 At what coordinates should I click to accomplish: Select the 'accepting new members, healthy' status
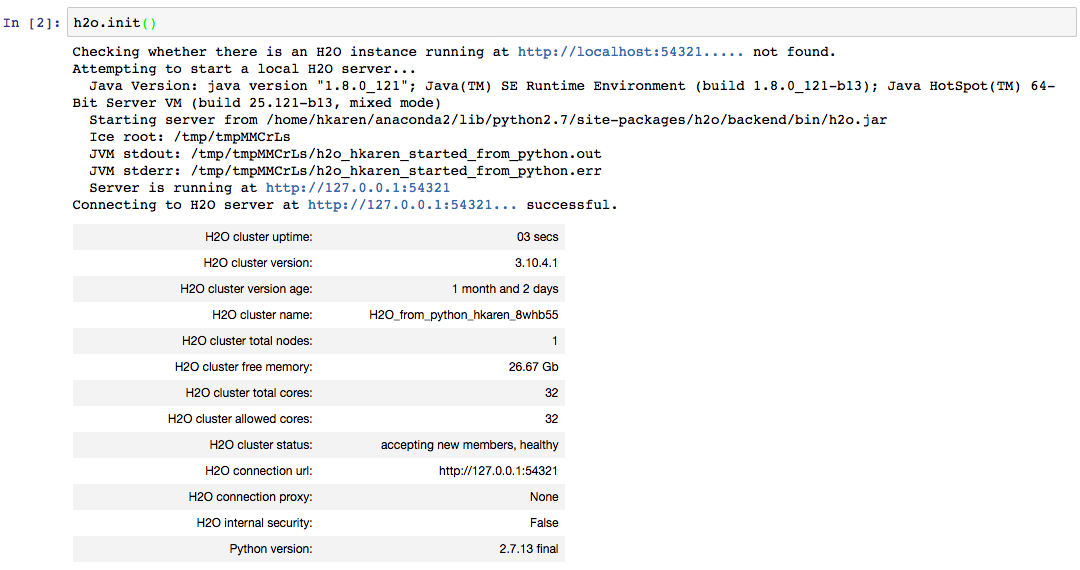point(469,445)
